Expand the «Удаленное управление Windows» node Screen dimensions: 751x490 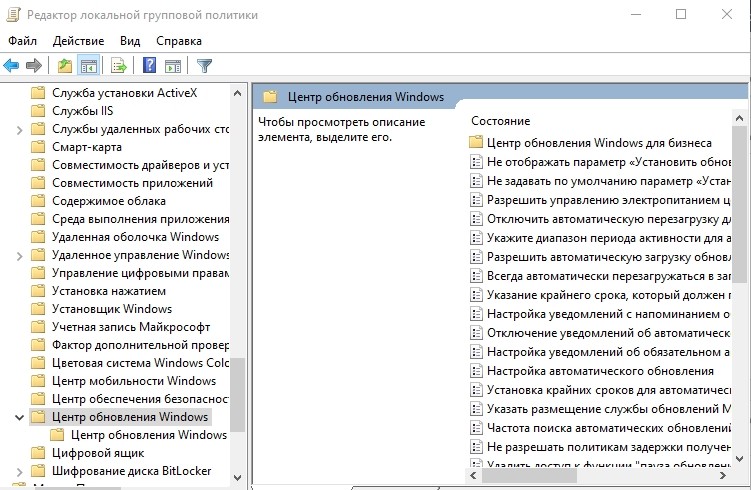(x=19, y=256)
